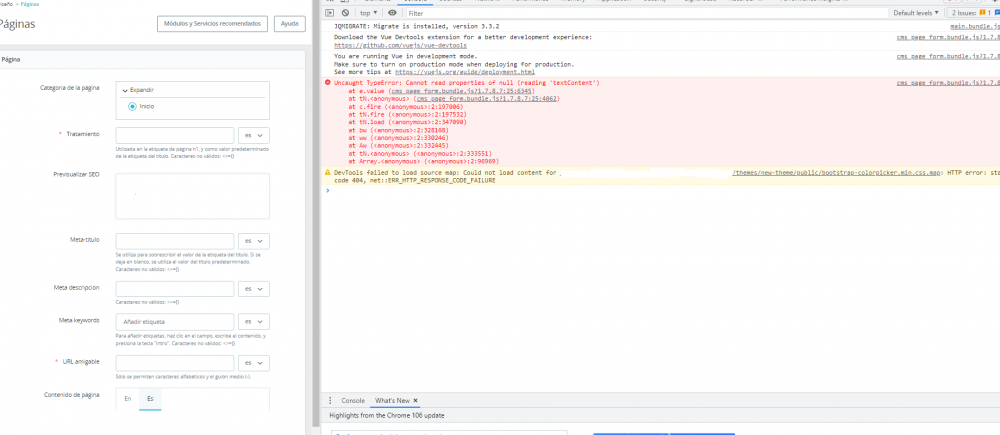The image size is (1000, 435).
Task: Click the 'You are running Vue in development mode' message
Action: [x=406, y=57]
